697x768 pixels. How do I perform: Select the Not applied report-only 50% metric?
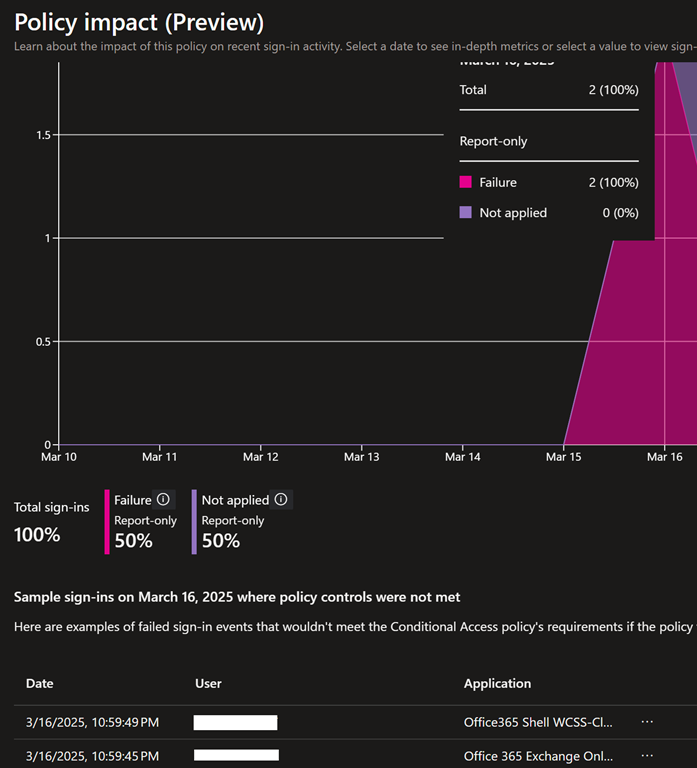[x=220, y=540]
